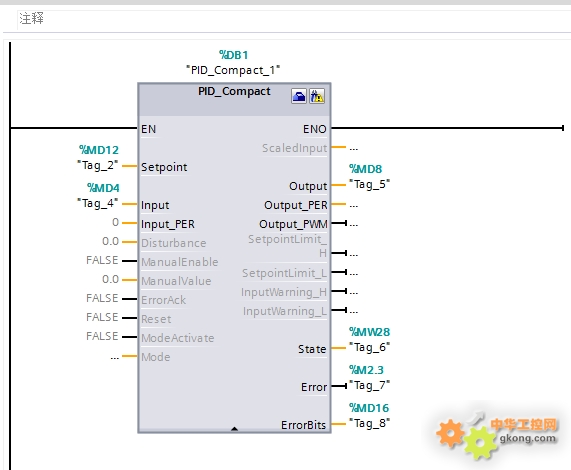The image size is (571, 470).
Task: Select the "Tag_4" Input operand
Action: coord(98,203)
